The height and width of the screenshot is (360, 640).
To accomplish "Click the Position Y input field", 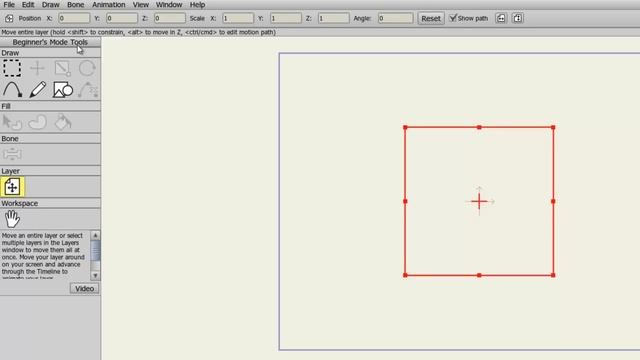I will pyautogui.click(x=122, y=18).
